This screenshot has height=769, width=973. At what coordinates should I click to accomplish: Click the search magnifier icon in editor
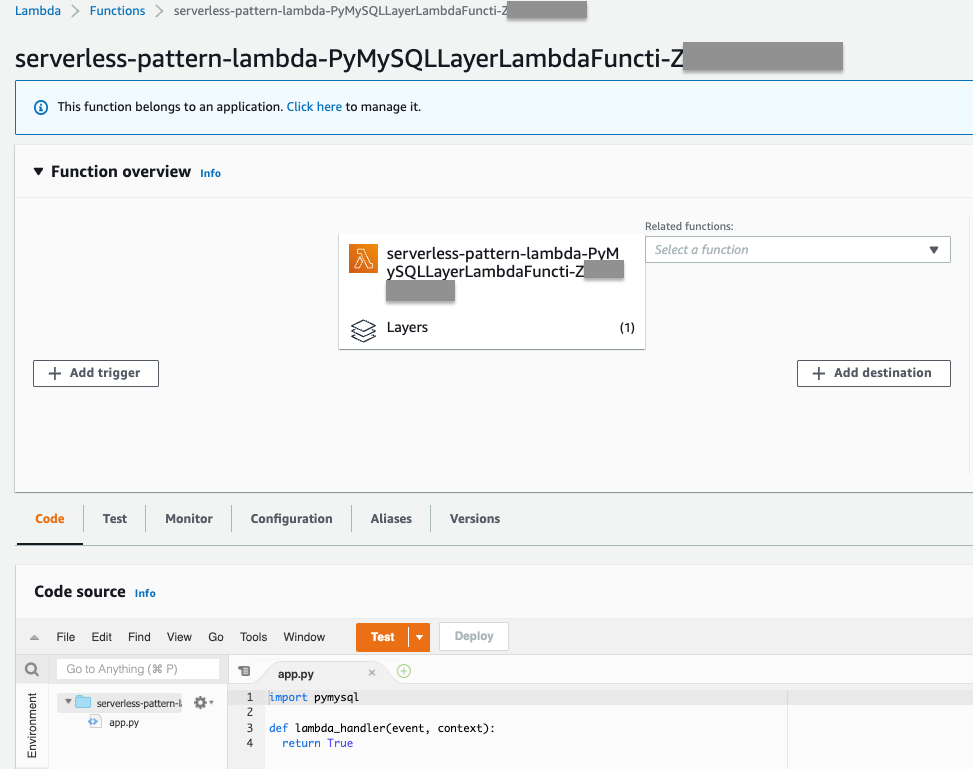(x=32, y=669)
